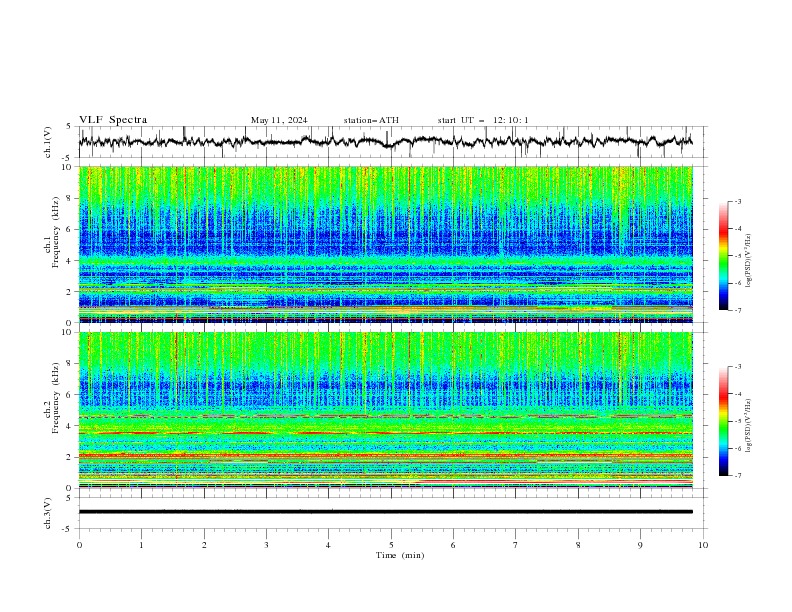Click the ch.3 flat black trace

click(385, 512)
